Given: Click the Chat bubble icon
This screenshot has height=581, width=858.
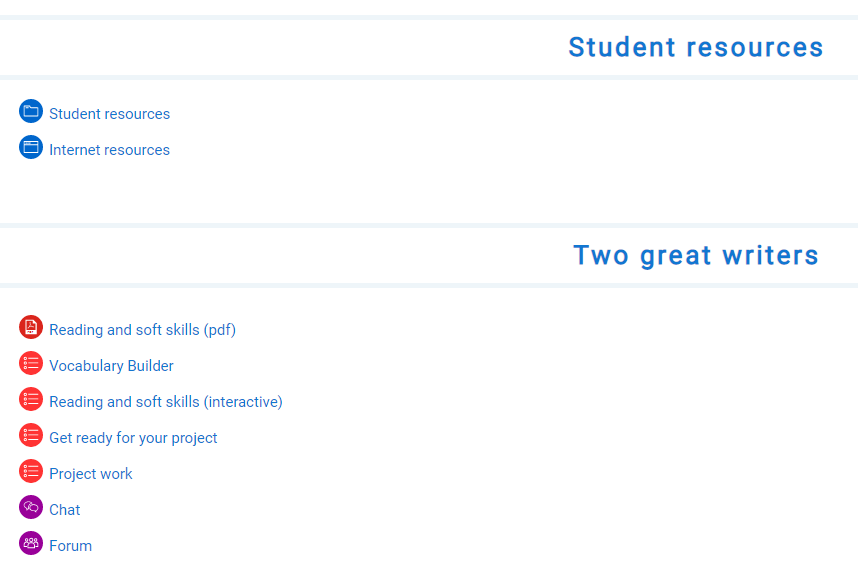Looking at the screenshot, I should click(x=30, y=507).
